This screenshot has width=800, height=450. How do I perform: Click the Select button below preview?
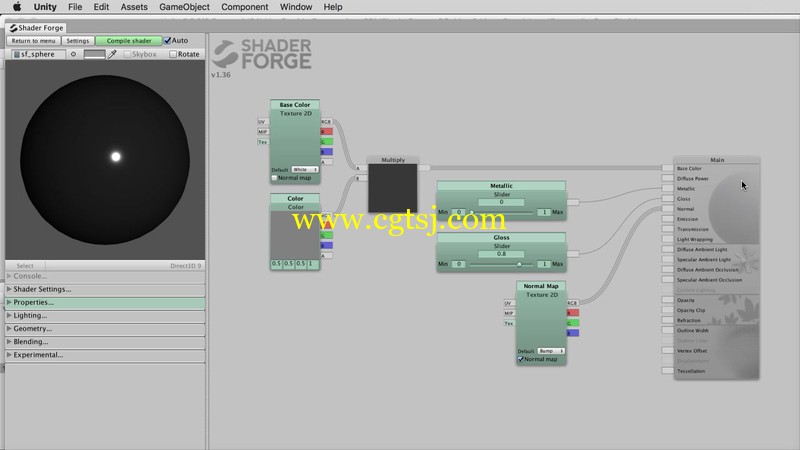tap(25, 266)
